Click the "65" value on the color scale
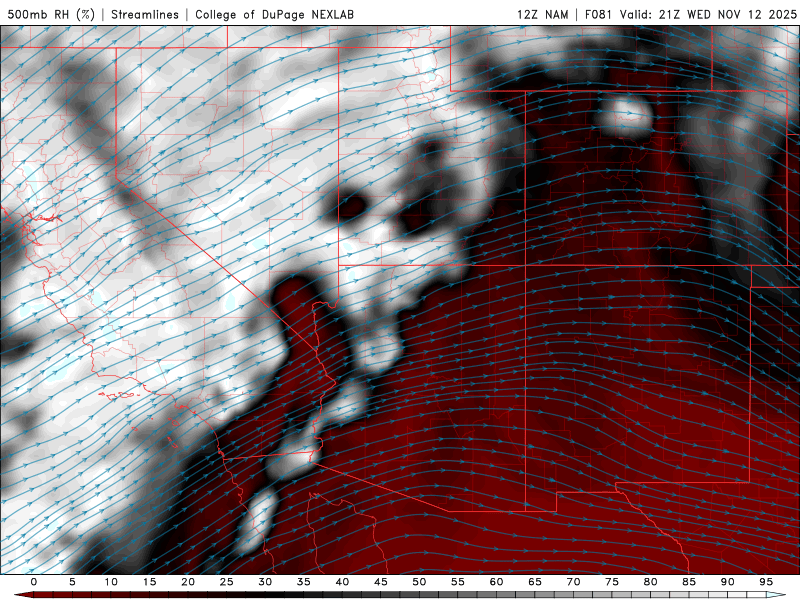 tap(535, 582)
